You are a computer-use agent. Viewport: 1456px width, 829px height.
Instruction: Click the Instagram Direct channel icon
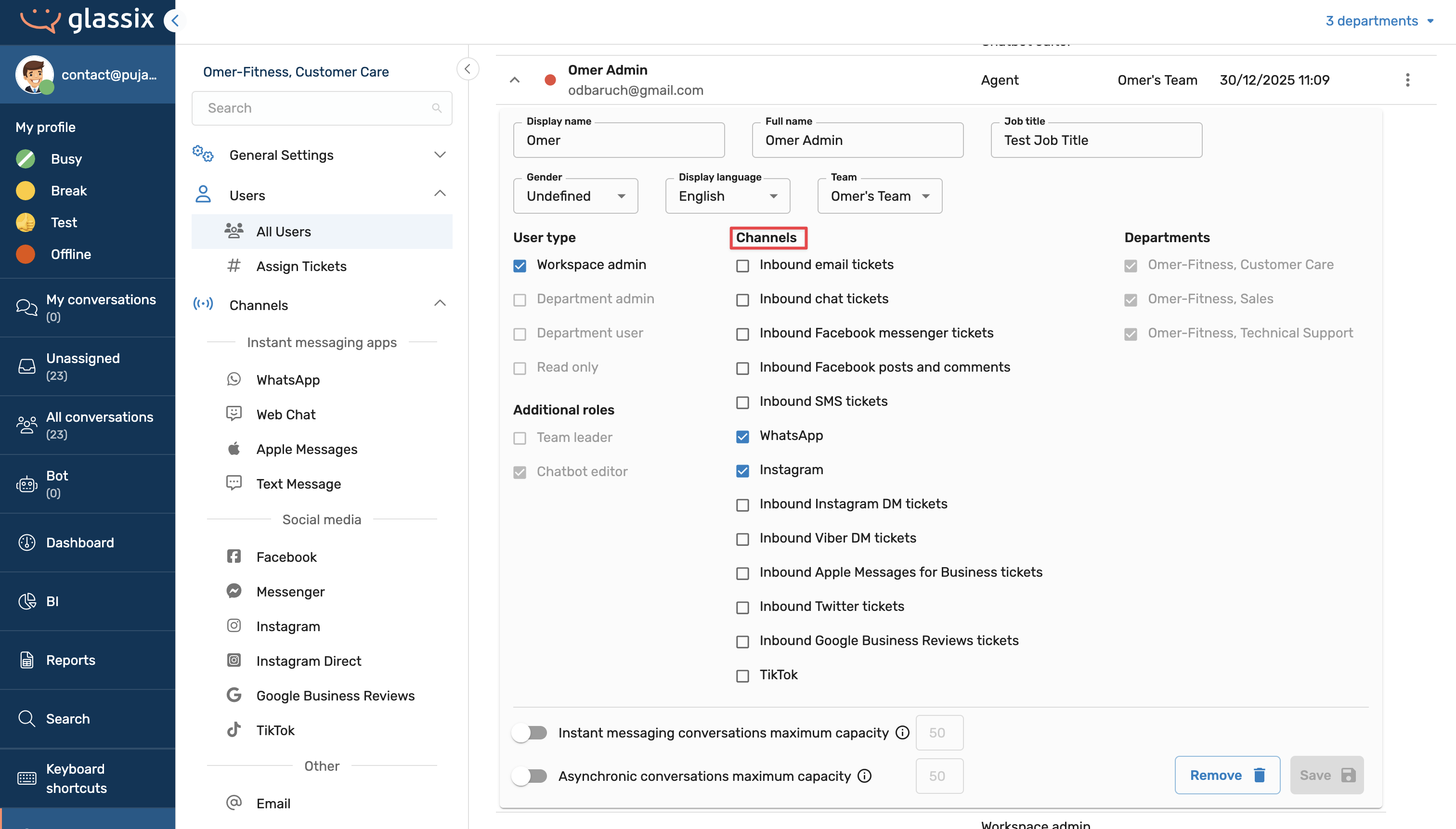pos(234,661)
